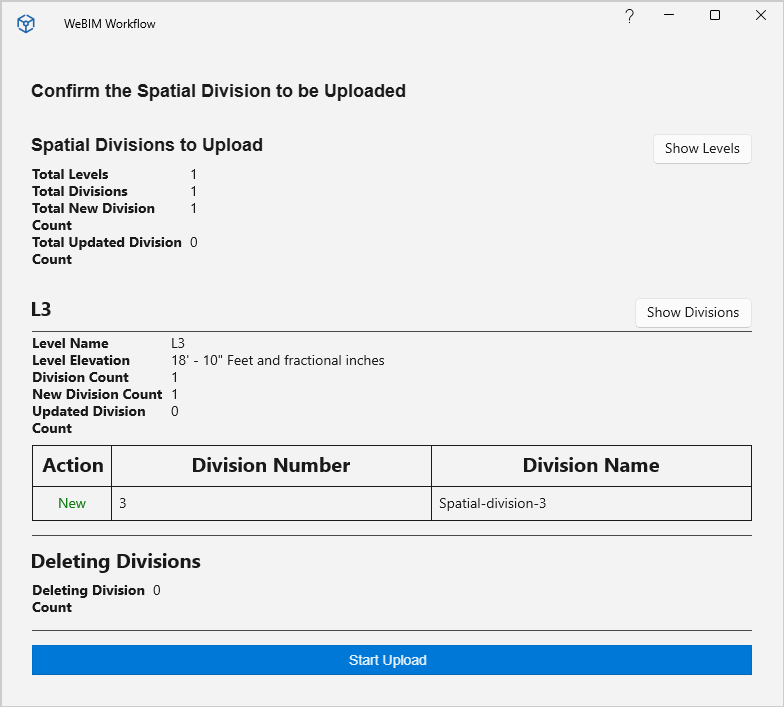Screen dimensions: 784x707
Task: Click the WeBIM cube logo icon
Action: (x=26, y=24)
